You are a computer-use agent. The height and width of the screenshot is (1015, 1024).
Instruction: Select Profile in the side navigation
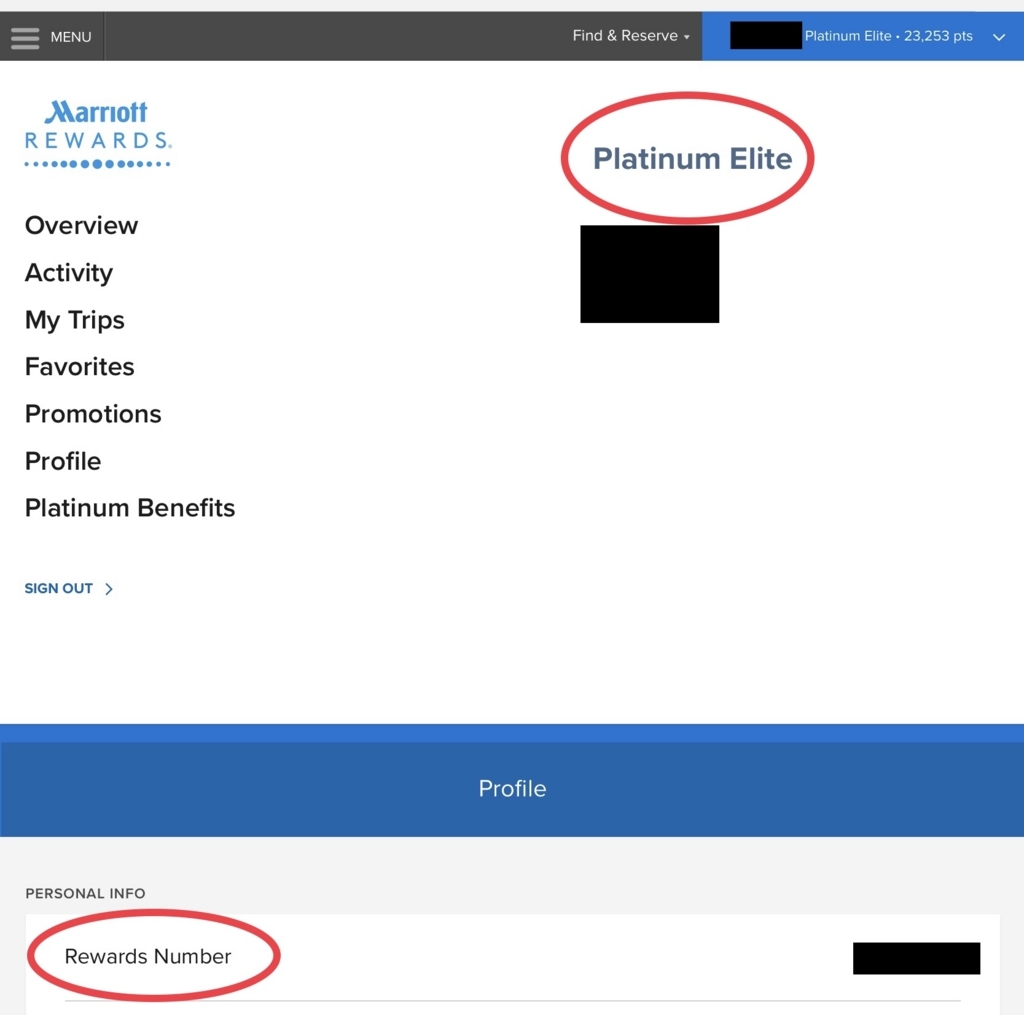63,461
